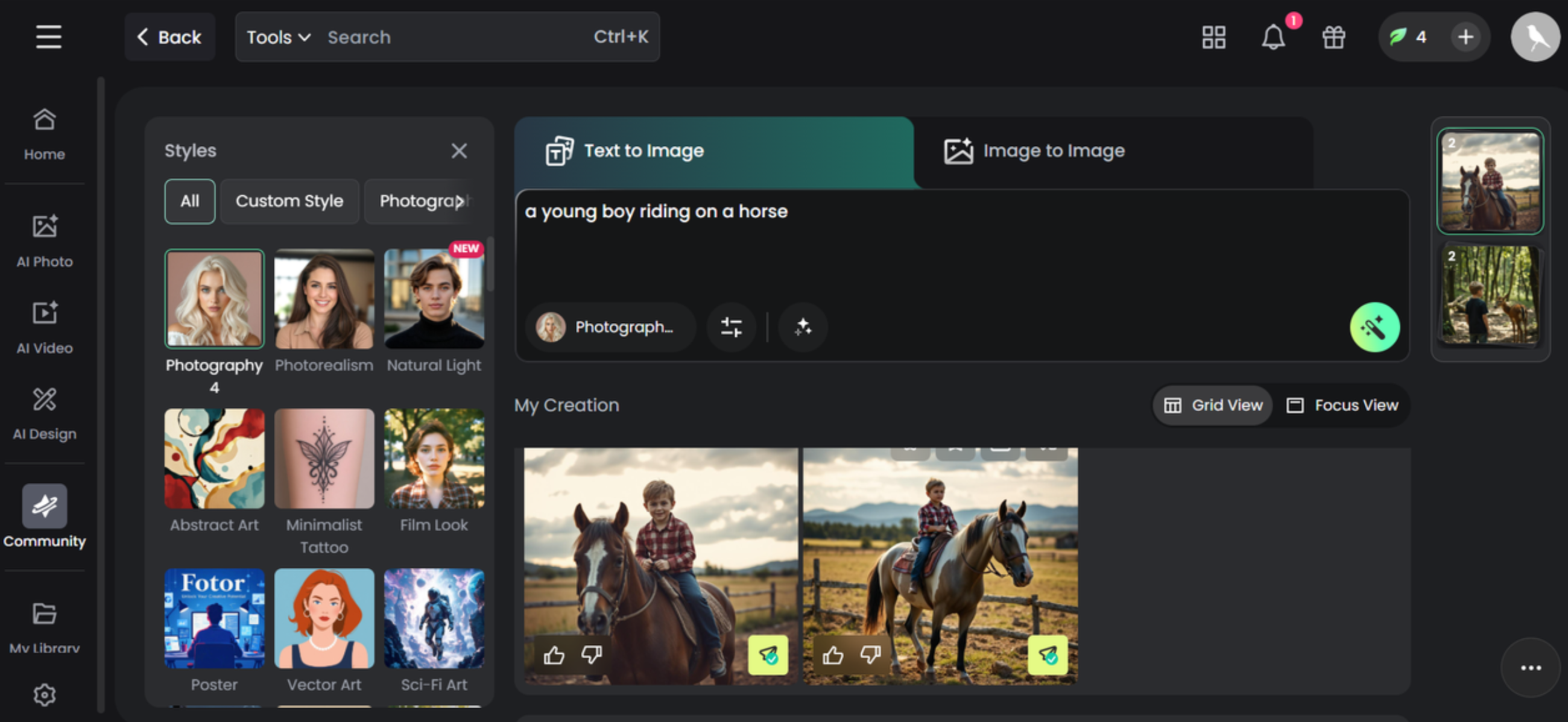Select the All styles filter
Screen dimensions: 1568x722
pyautogui.click(x=189, y=201)
